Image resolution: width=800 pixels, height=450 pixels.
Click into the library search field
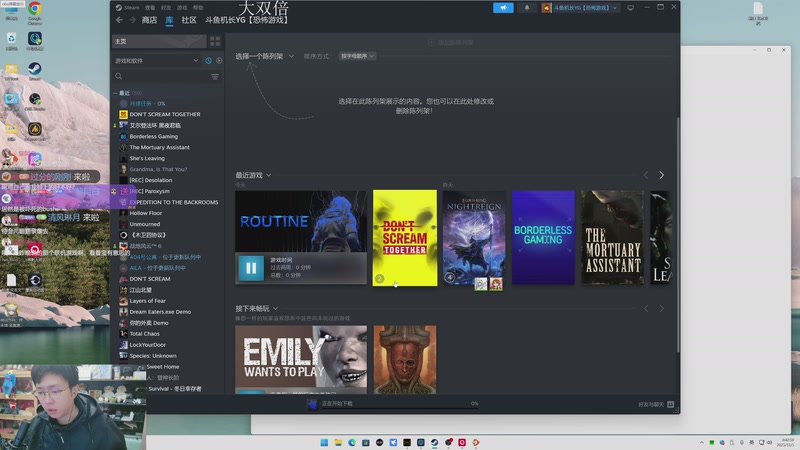(166, 77)
